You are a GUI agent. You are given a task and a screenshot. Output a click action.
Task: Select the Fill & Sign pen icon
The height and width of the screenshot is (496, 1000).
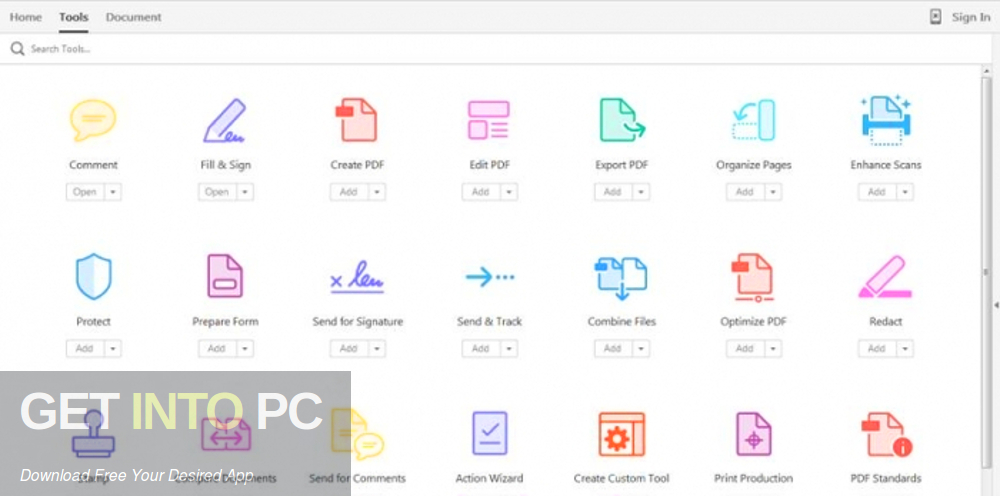224,120
